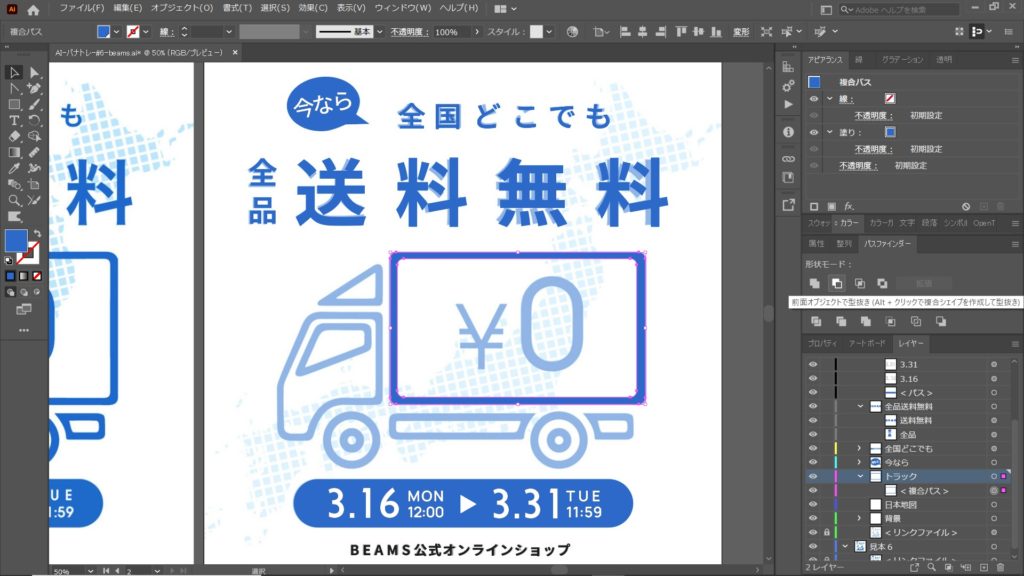Choose the Paintbrush tool
The height and width of the screenshot is (576, 1024).
(35, 104)
